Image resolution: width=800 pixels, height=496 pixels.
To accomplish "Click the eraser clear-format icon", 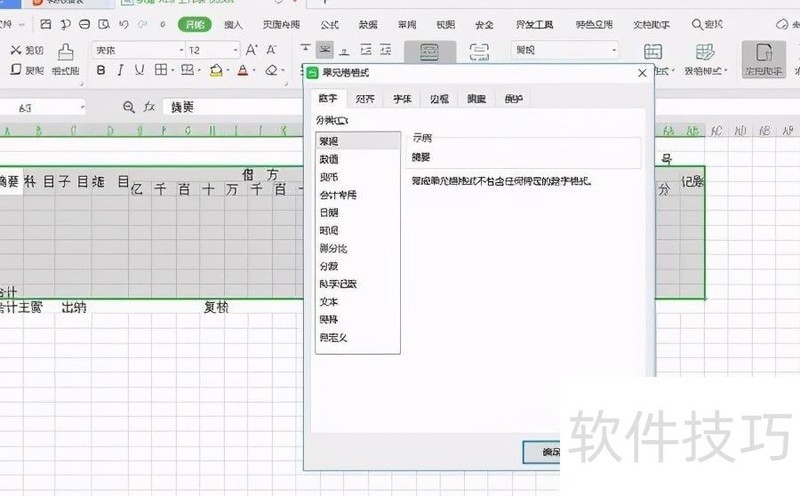I will pos(272,70).
